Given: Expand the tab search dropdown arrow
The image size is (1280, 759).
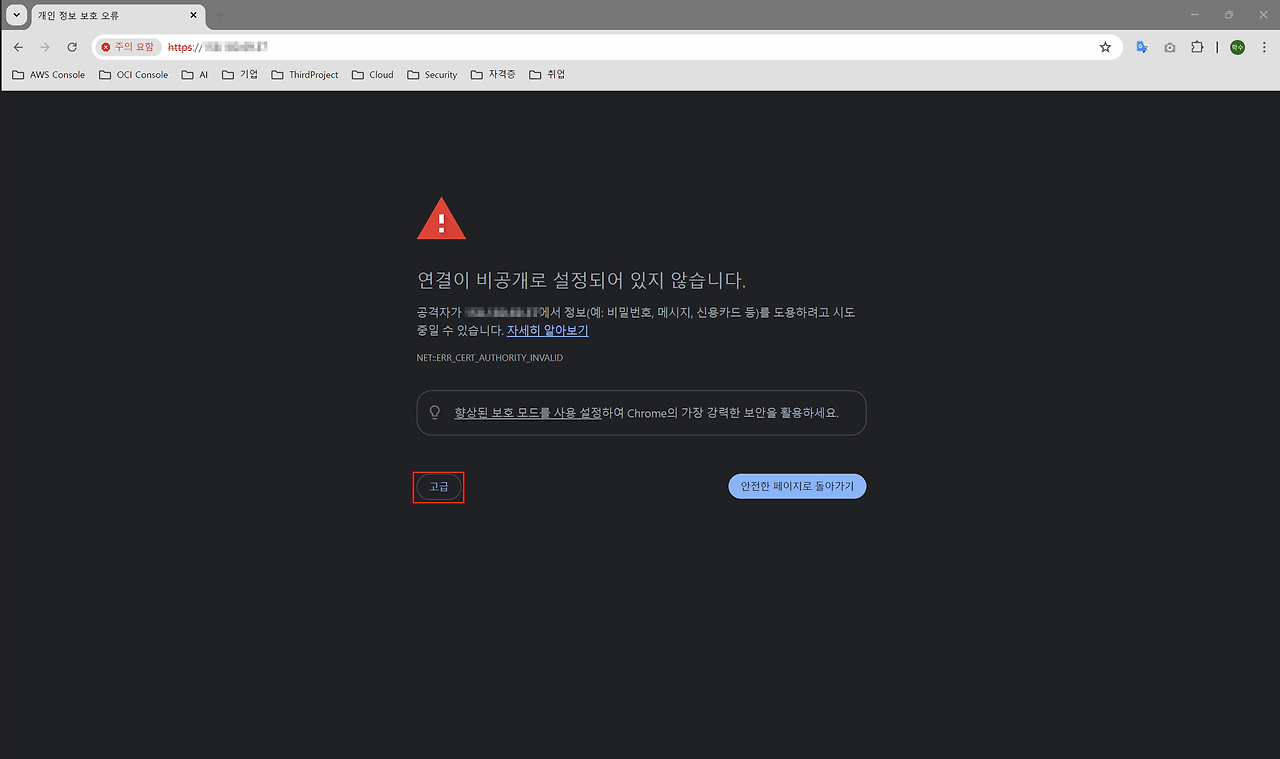Looking at the screenshot, I should click(16, 15).
